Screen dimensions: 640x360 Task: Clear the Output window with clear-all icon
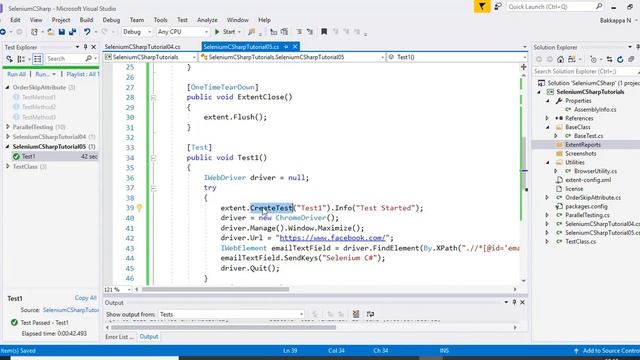click(x=356, y=314)
